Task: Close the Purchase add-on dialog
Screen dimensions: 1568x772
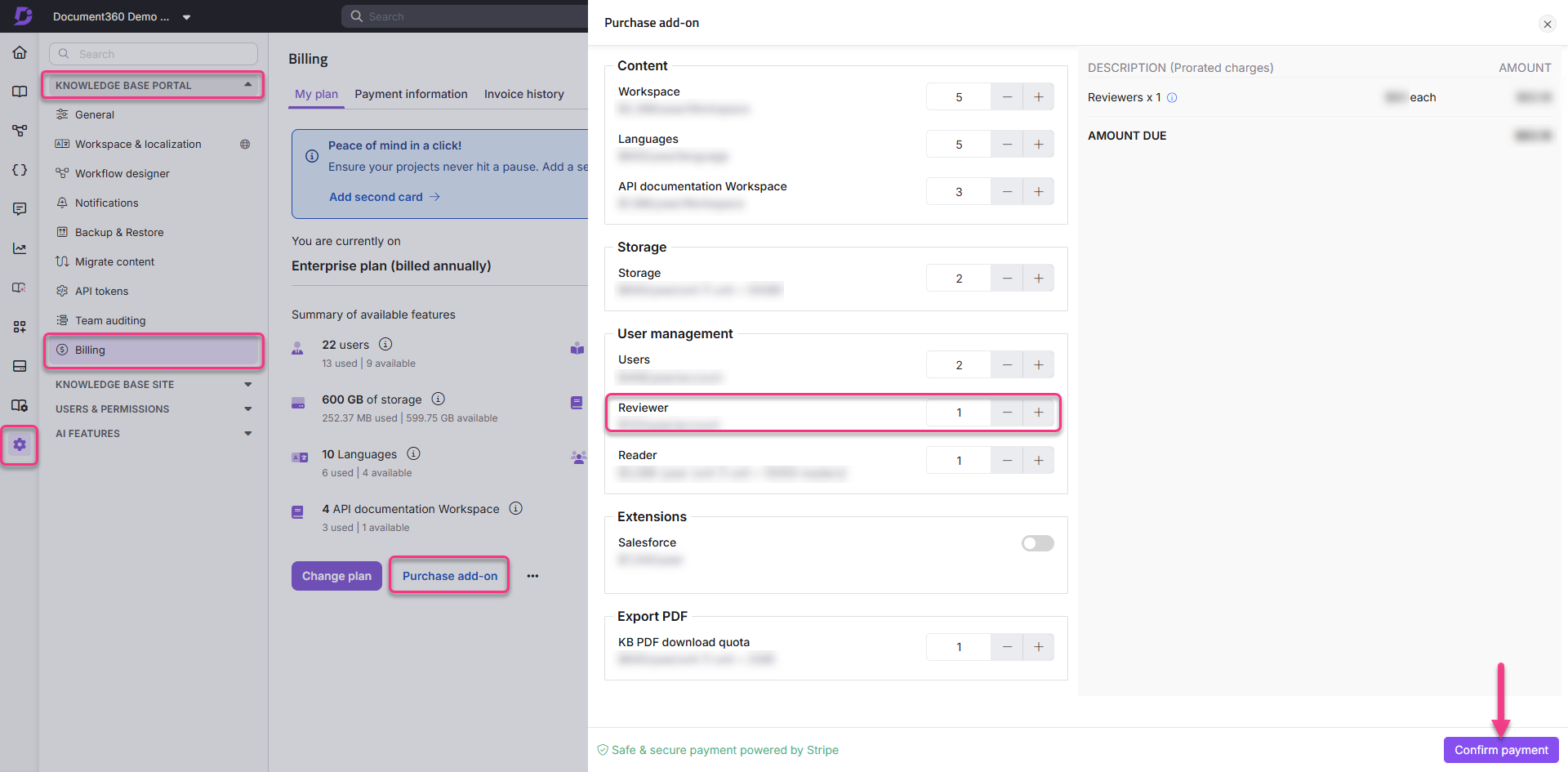Action: (x=1547, y=24)
